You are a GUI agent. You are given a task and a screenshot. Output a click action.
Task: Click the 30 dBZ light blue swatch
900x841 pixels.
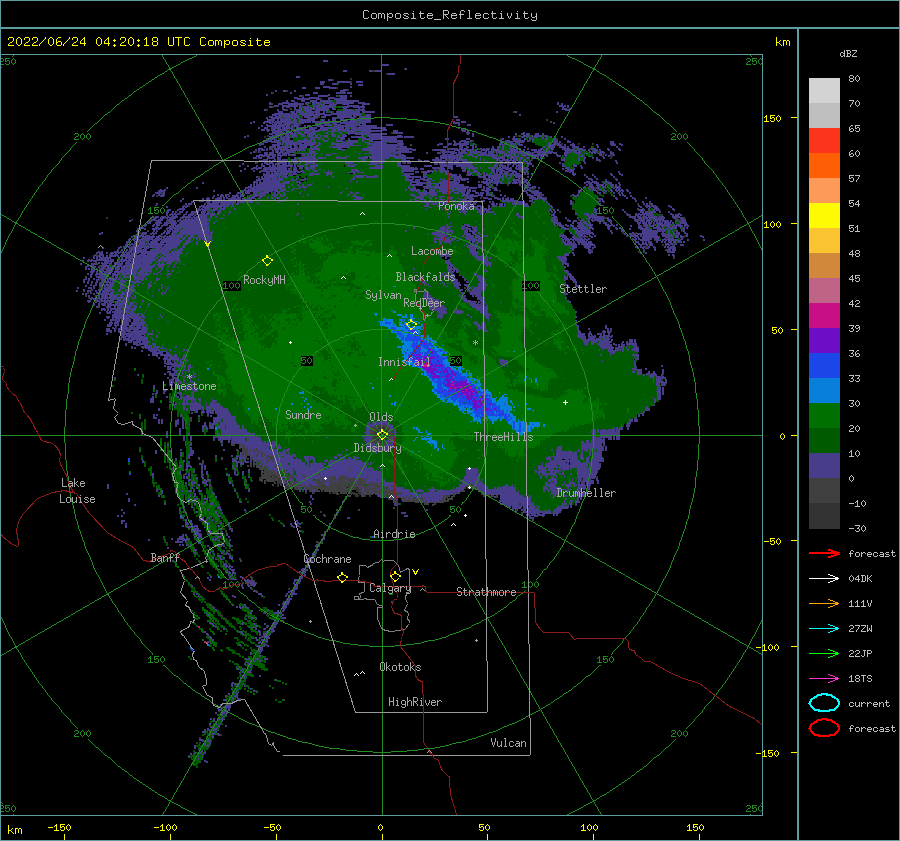tap(824, 390)
